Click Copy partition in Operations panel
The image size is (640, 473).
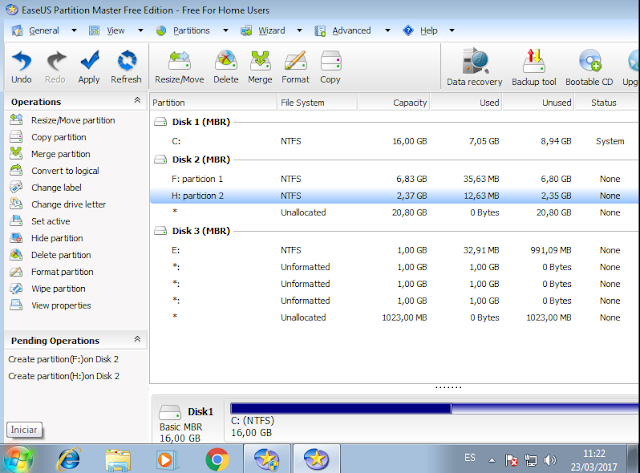click(x=48, y=137)
